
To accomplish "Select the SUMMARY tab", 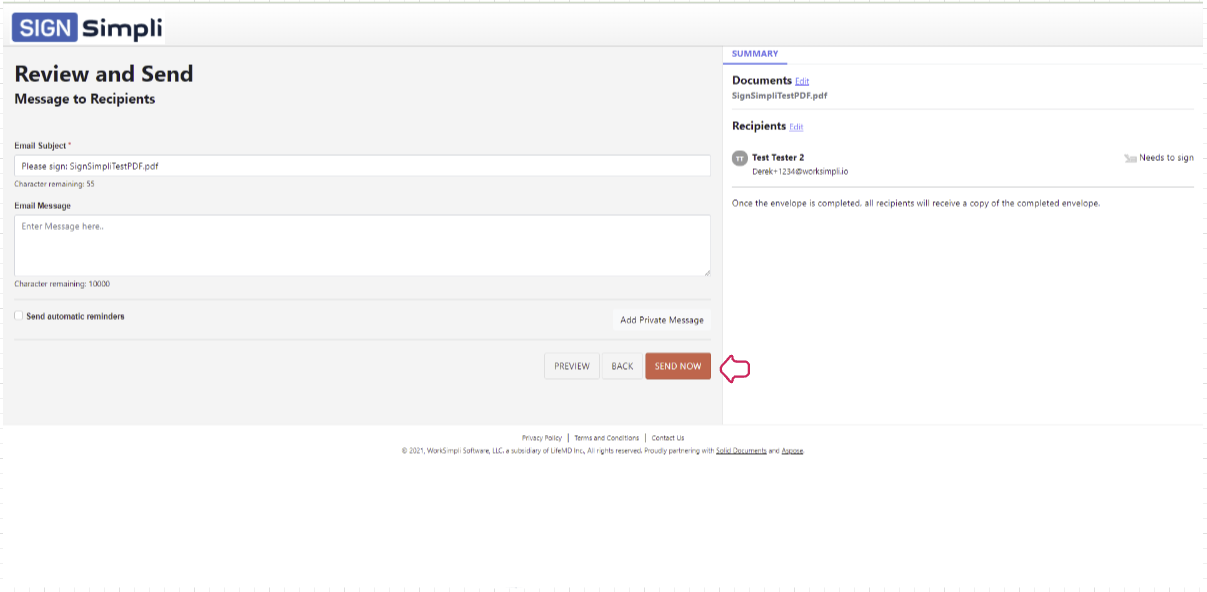I will (754, 54).
